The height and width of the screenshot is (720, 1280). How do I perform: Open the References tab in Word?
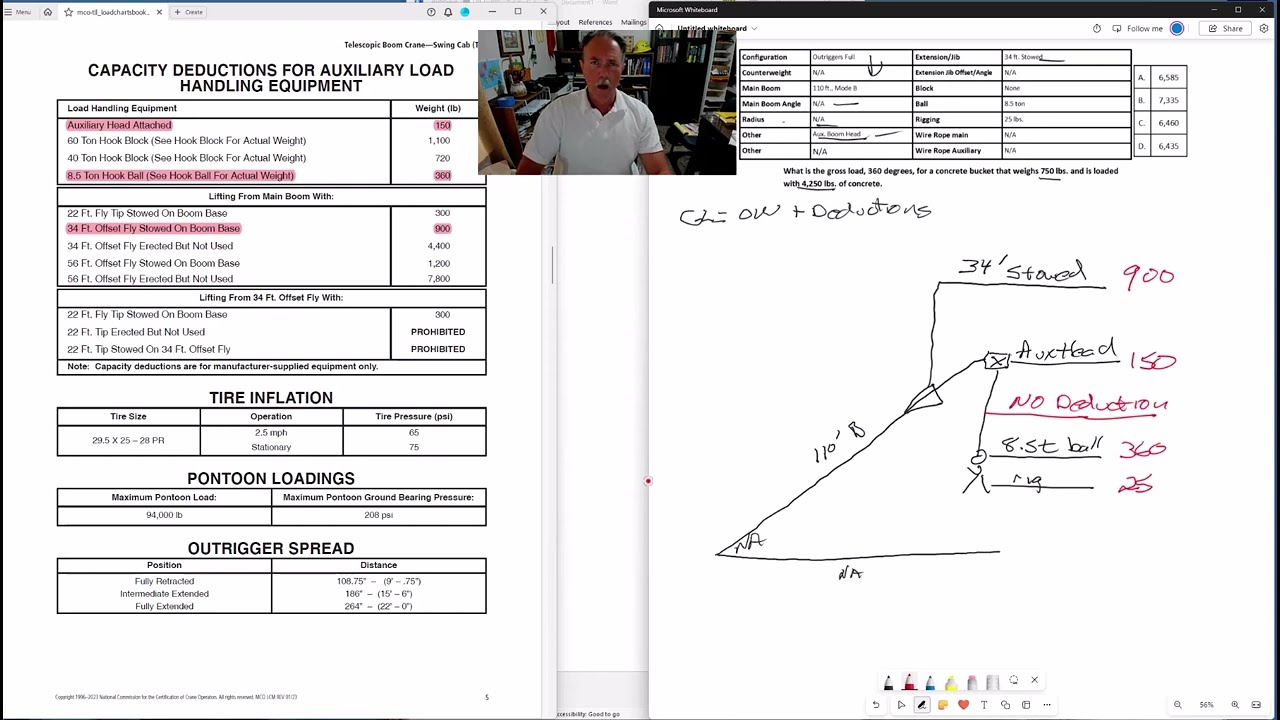[x=595, y=22]
